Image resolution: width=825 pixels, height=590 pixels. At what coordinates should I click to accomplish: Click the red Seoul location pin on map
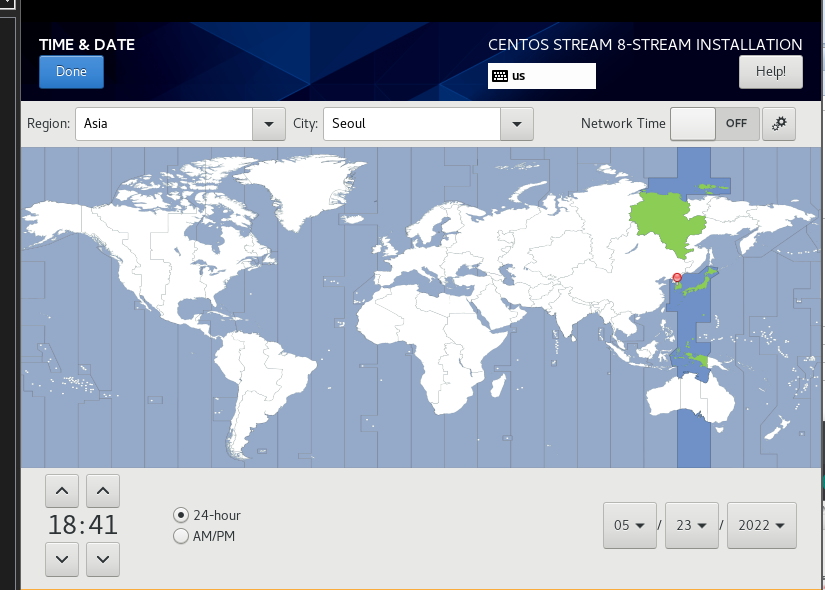point(677,277)
